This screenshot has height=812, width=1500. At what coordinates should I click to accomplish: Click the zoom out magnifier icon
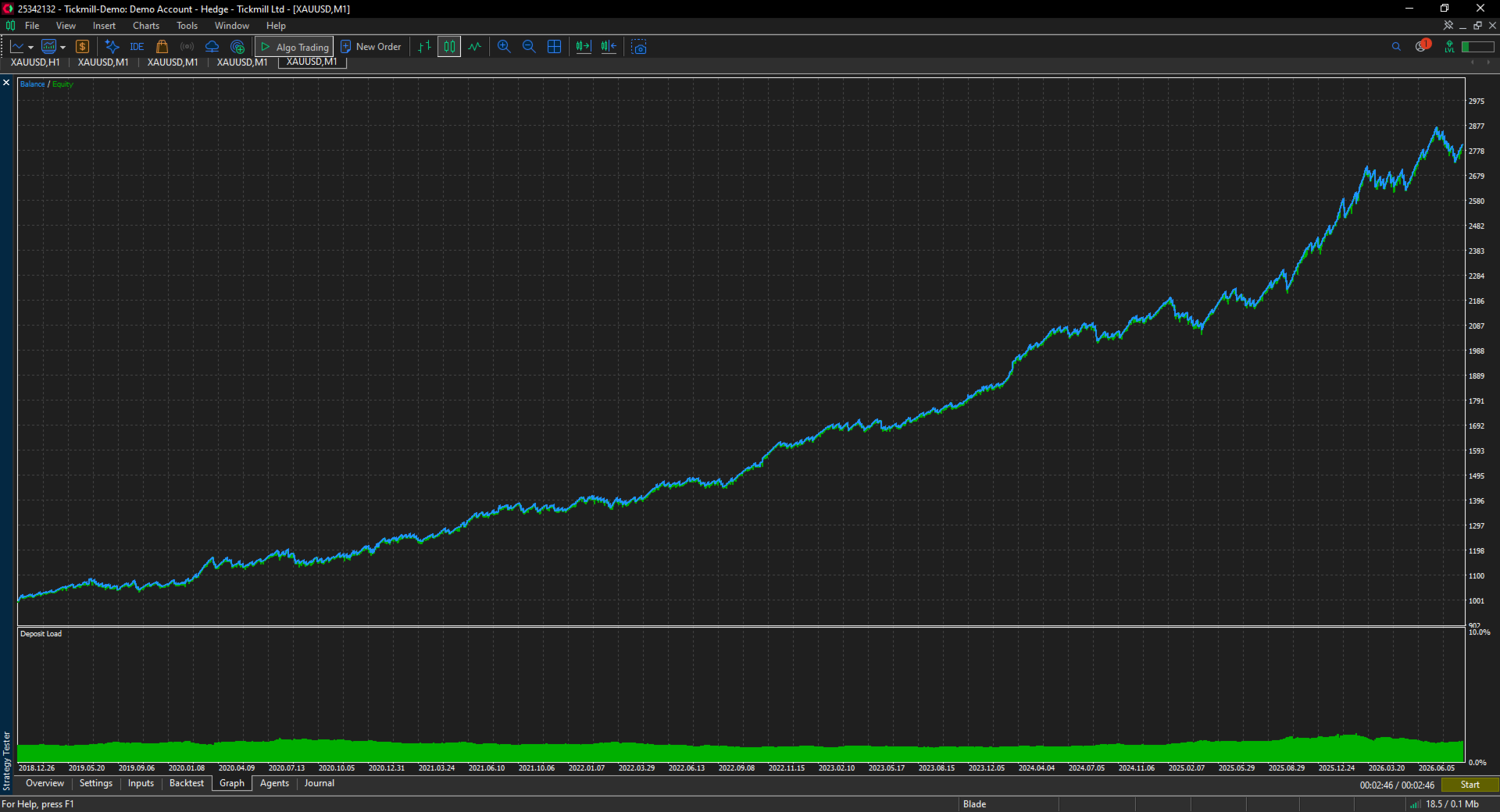(529, 47)
